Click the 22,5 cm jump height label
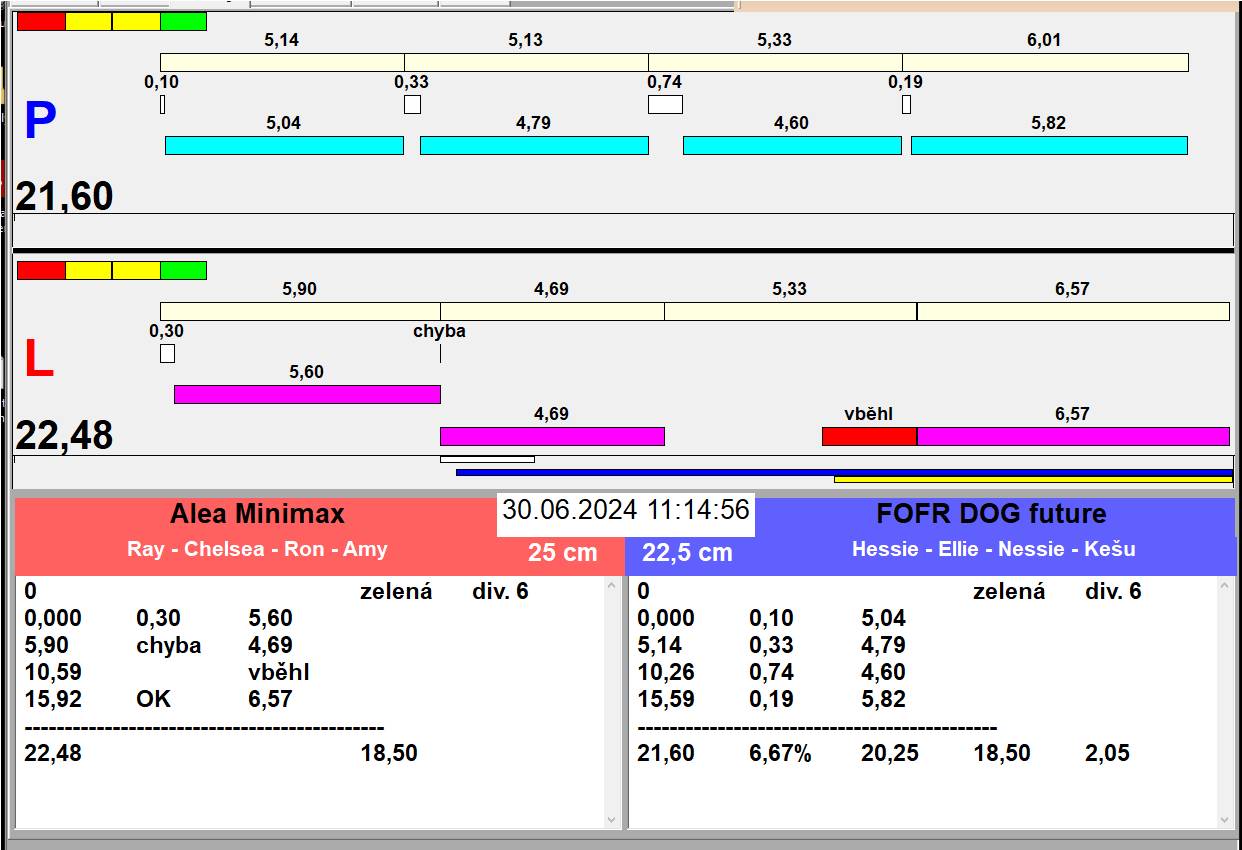Screen dimensions: 1242x850 pyautogui.click(x=687, y=552)
